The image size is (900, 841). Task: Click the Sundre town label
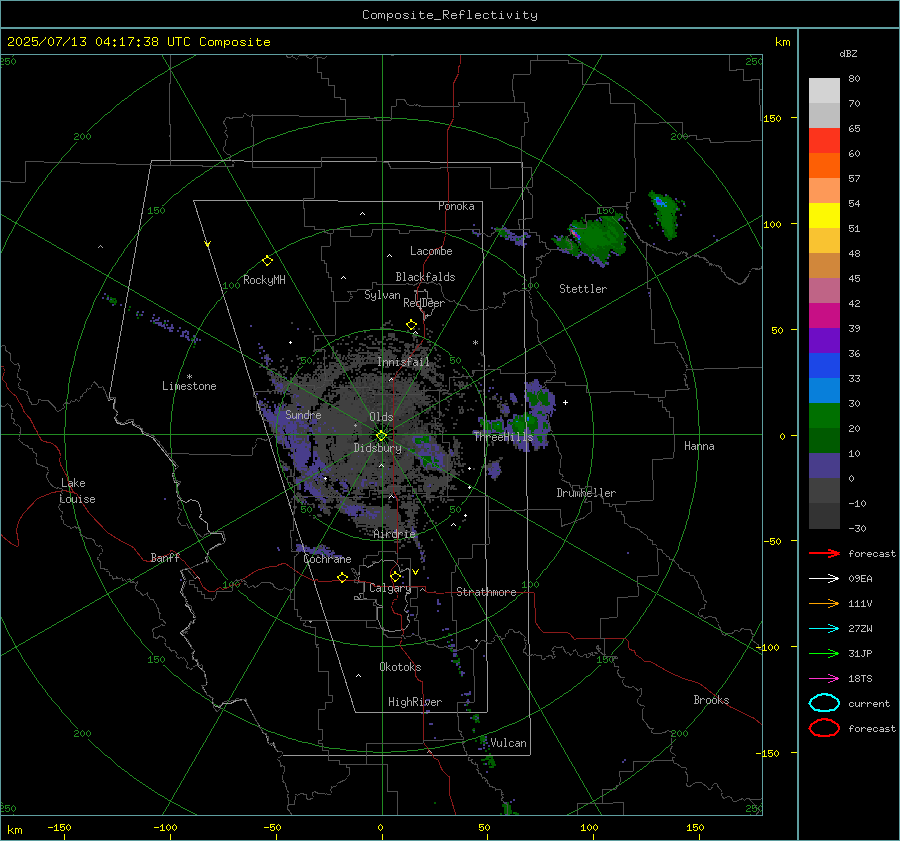click(303, 414)
